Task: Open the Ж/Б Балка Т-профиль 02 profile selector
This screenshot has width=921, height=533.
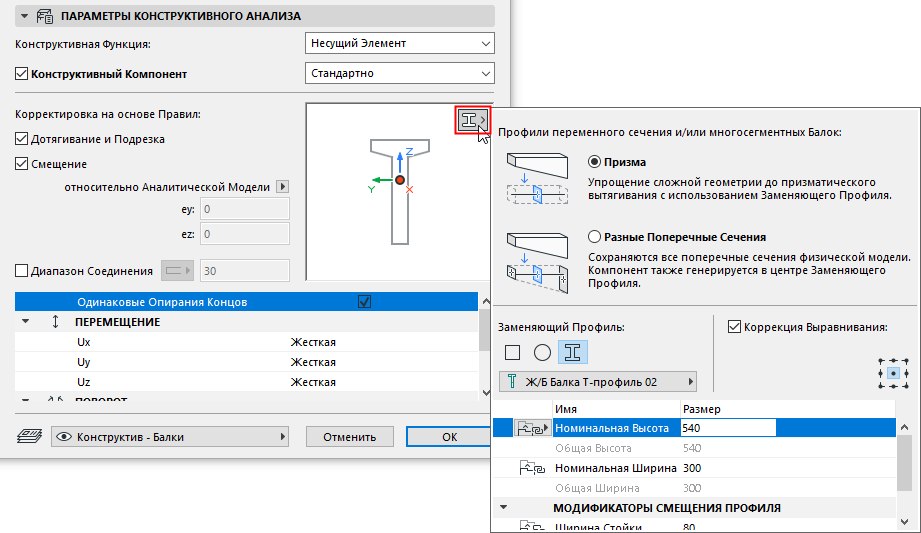Action: (598, 382)
